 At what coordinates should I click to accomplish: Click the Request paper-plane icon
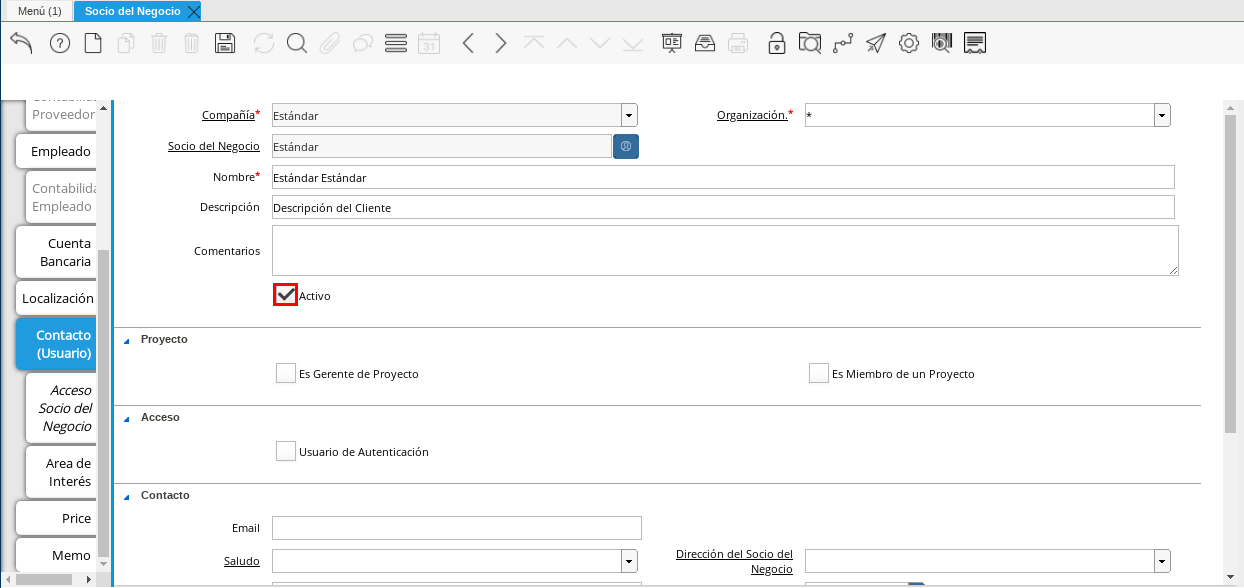click(x=876, y=43)
